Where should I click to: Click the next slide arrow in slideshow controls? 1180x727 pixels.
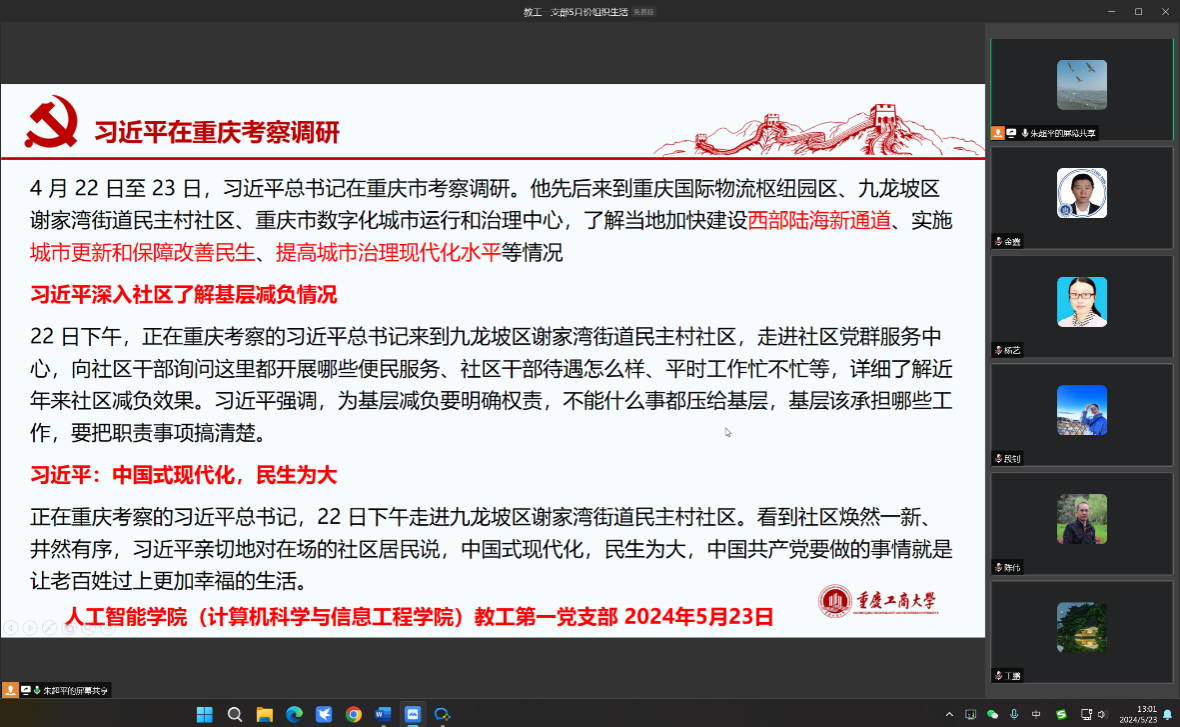(x=30, y=628)
